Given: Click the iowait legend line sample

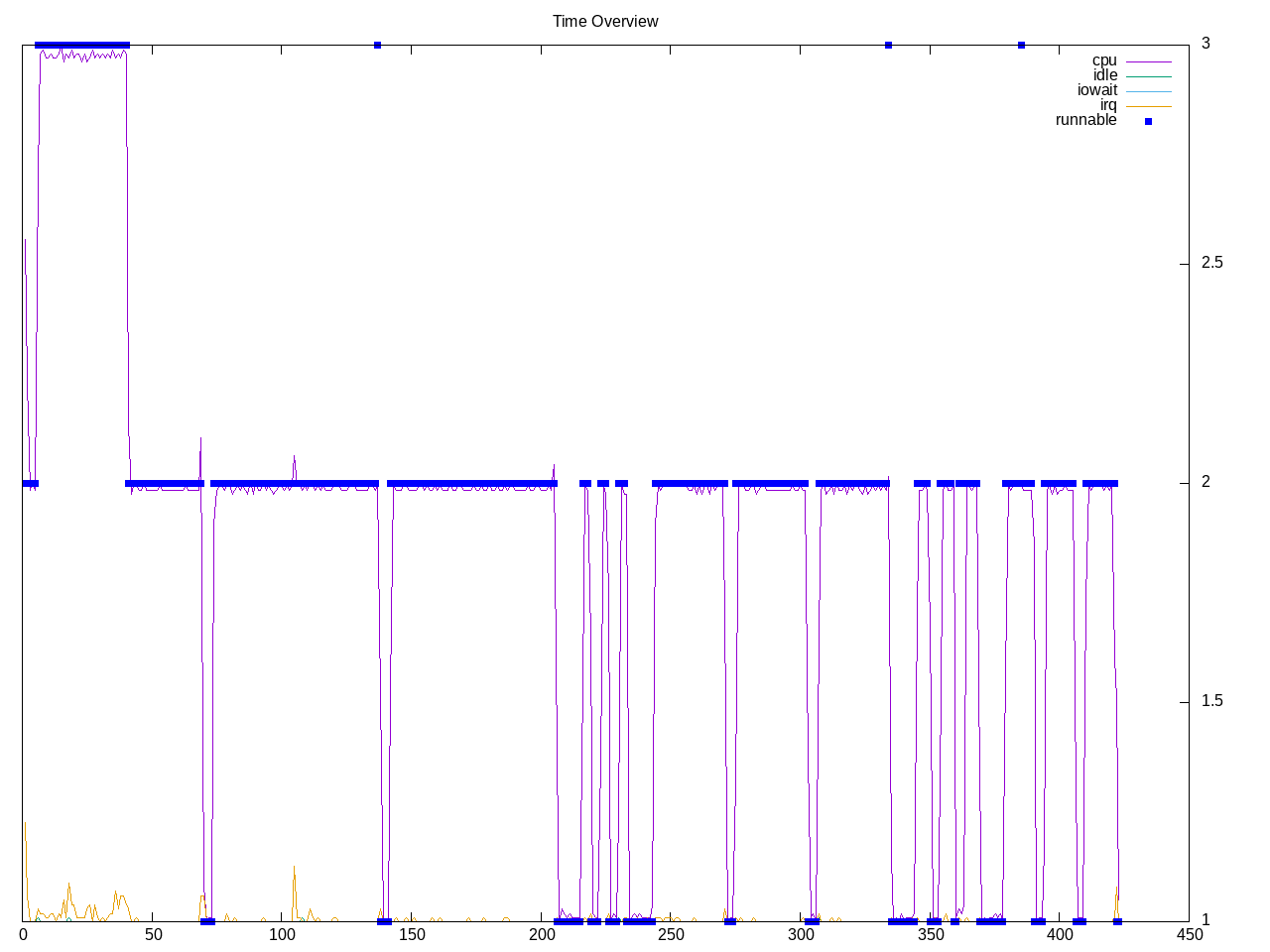Looking at the screenshot, I should pos(1148,91).
